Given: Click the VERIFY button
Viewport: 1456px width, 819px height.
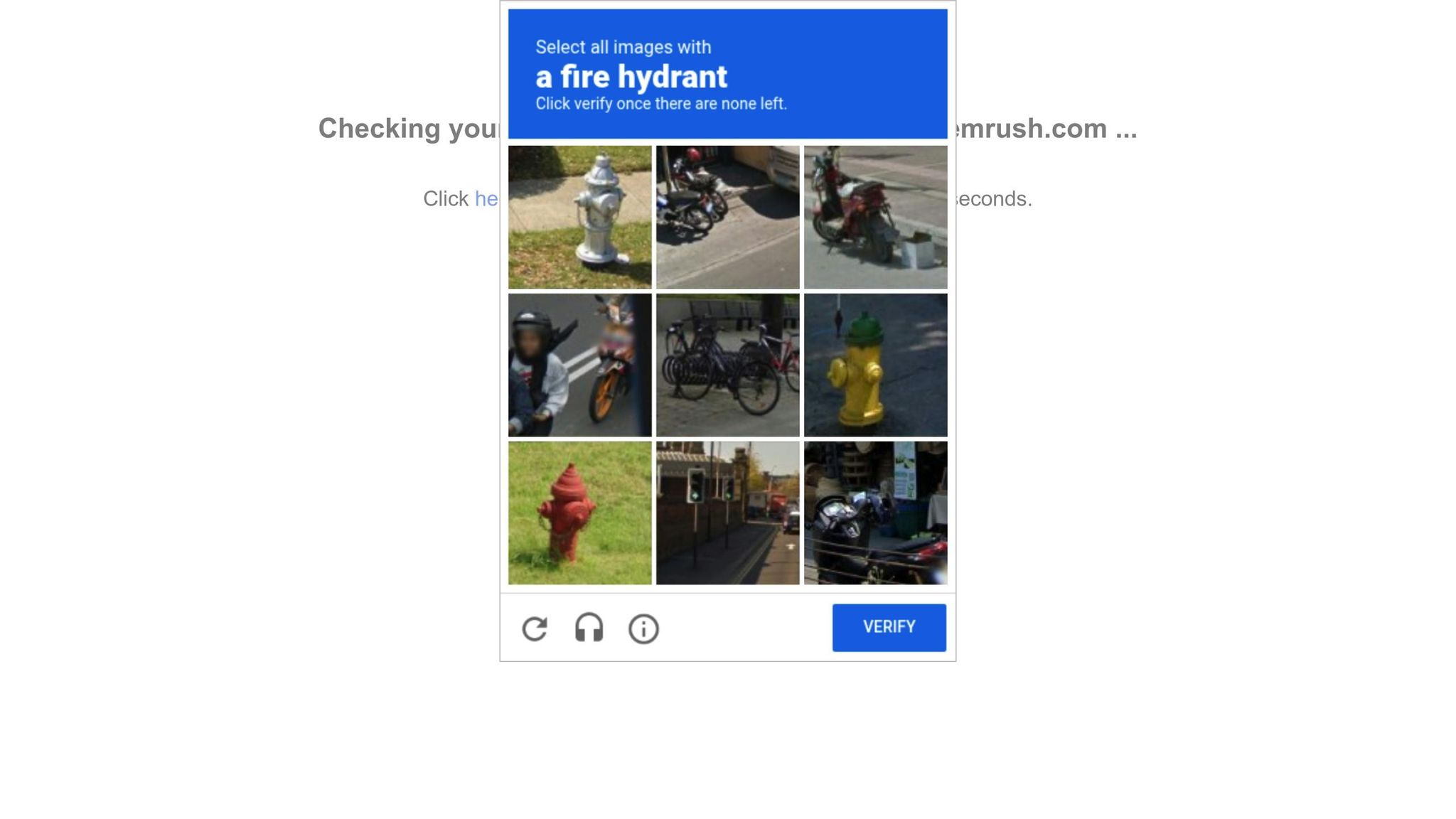Looking at the screenshot, I should pyautogui.click(x=889, y=627).
